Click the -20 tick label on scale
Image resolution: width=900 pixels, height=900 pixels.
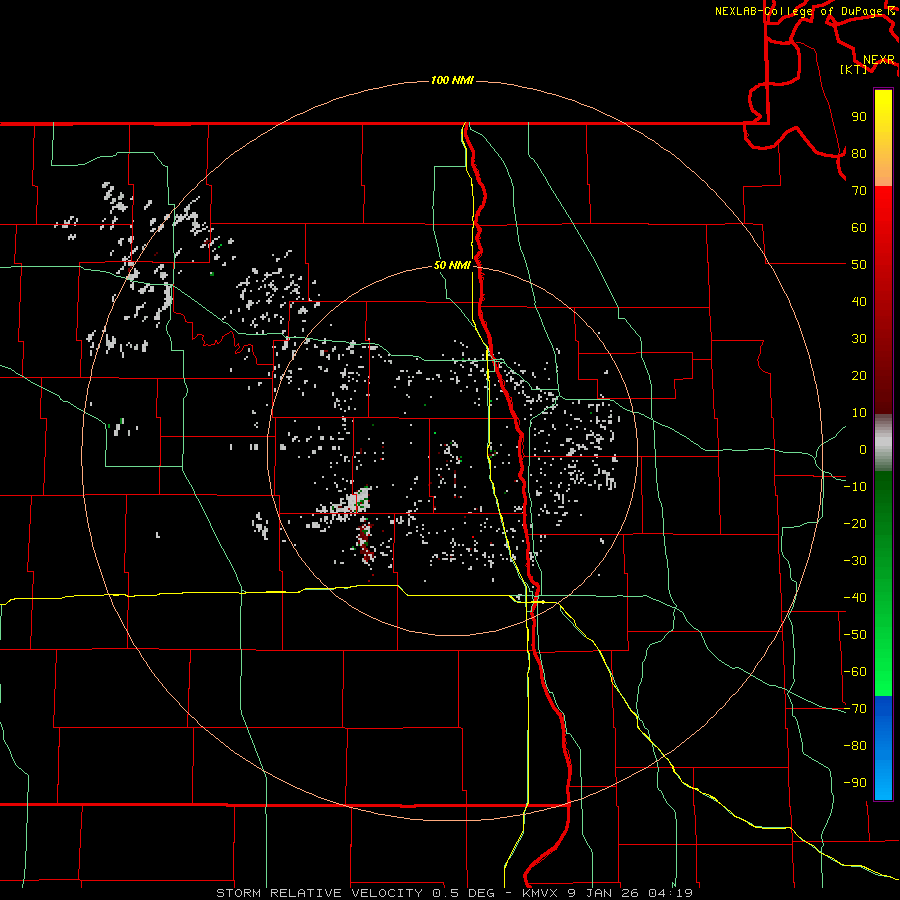(855, 523)
